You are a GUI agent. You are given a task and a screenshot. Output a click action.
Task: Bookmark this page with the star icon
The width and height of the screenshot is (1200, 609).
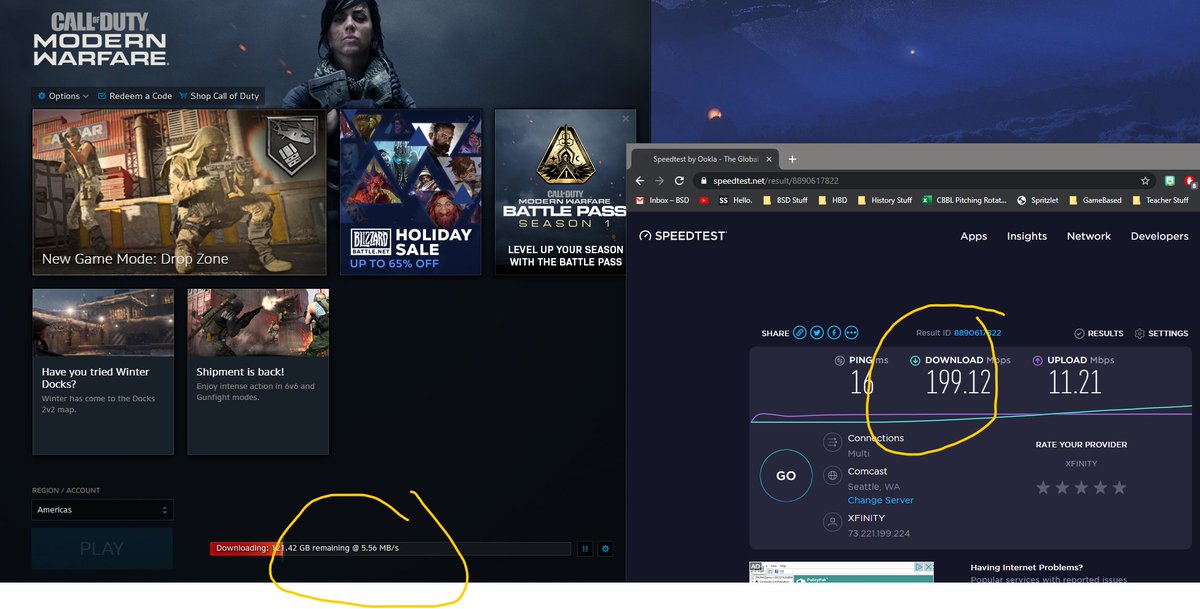click(1144, 181)
